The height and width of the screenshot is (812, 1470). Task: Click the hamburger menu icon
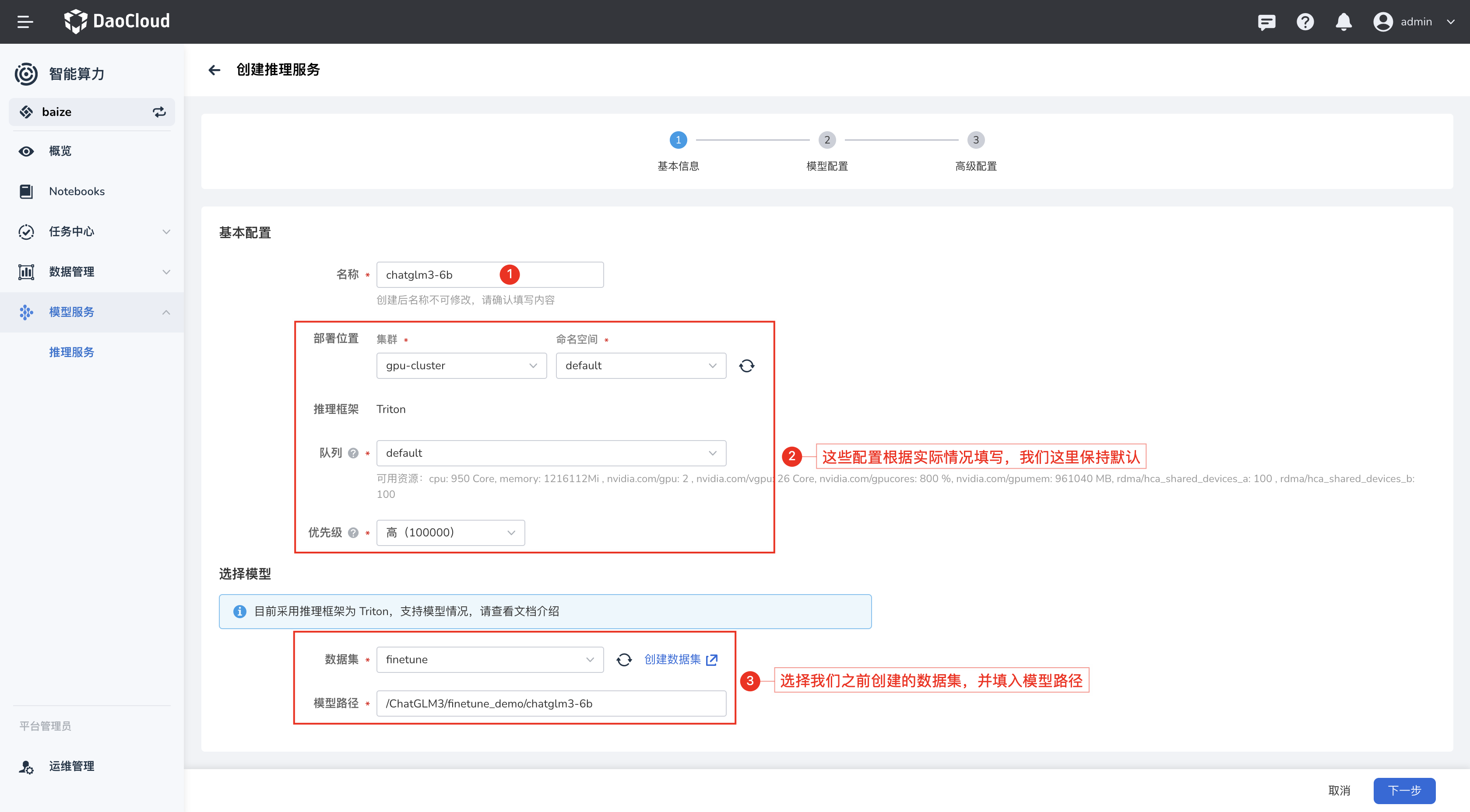(25, 22)
